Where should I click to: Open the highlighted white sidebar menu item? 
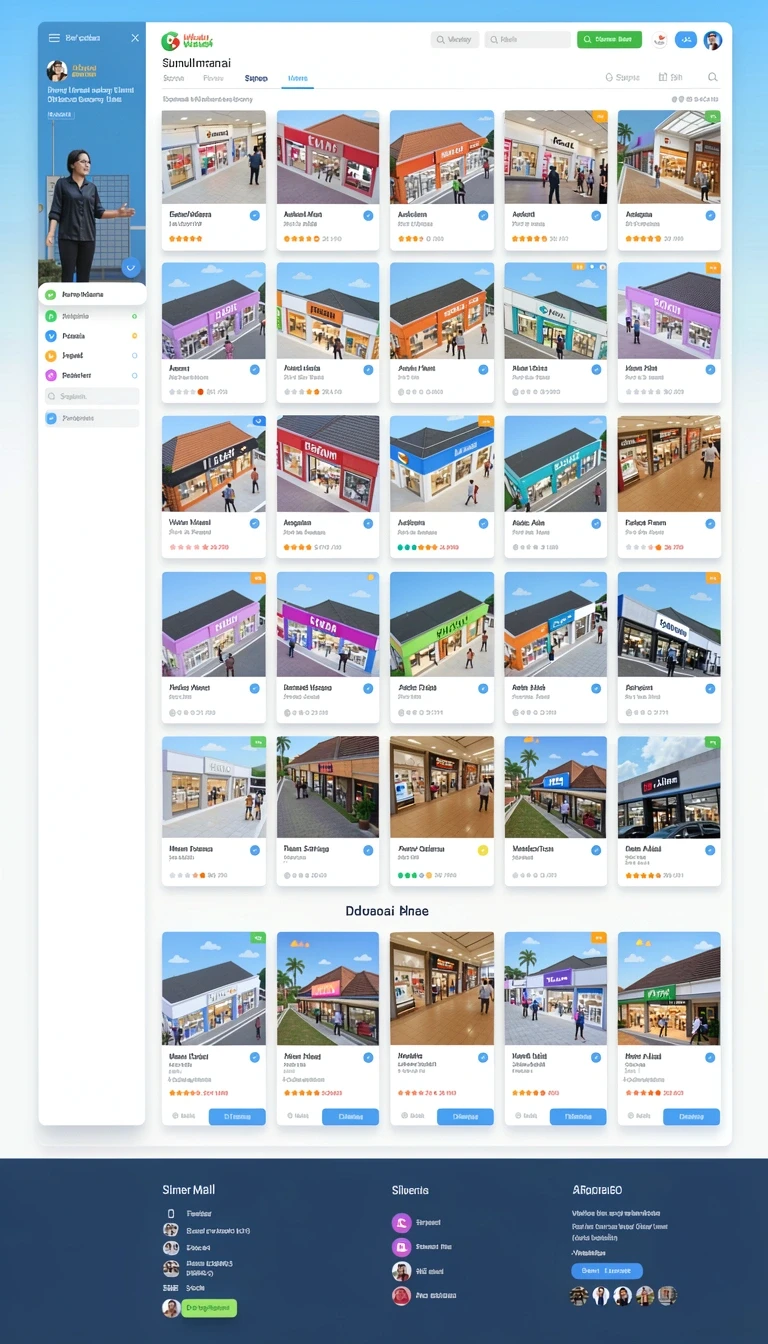click(x=92, y=295)
